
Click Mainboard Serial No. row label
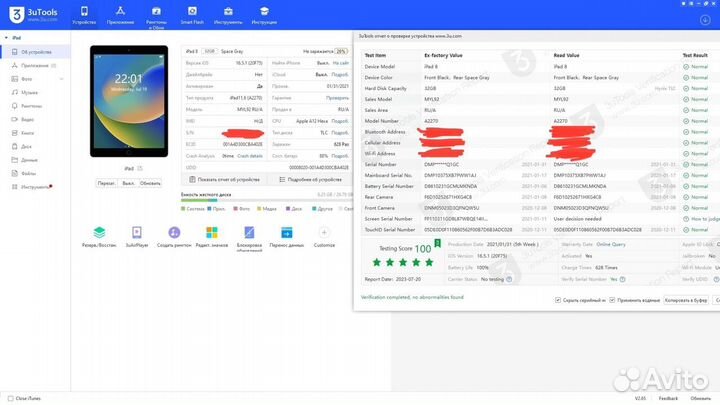388,175
